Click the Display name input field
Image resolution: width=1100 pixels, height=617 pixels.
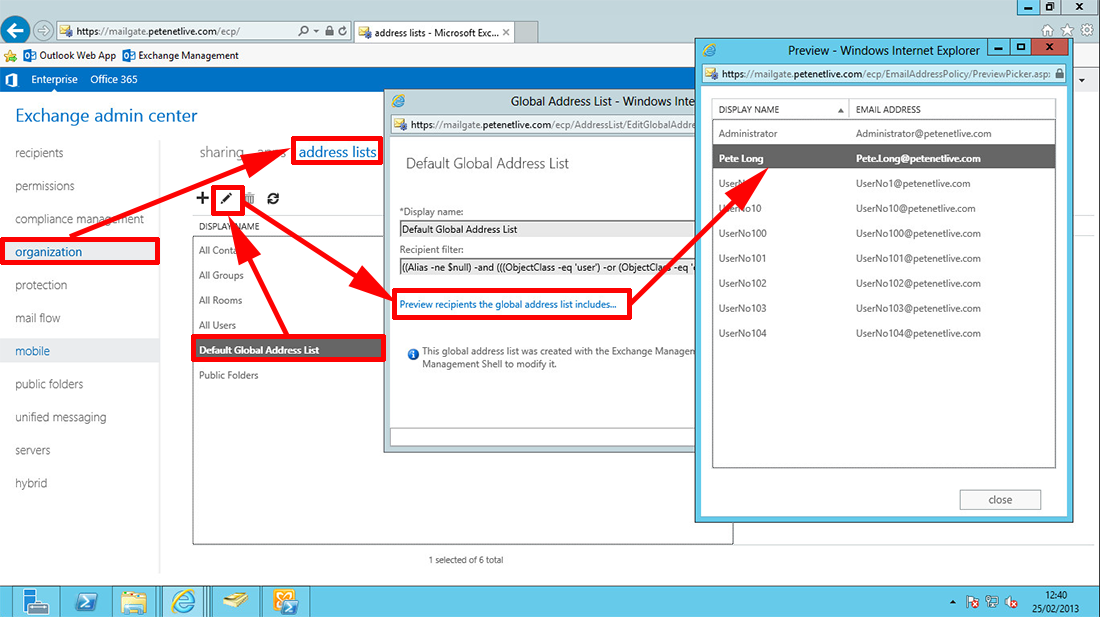point(546,229)
